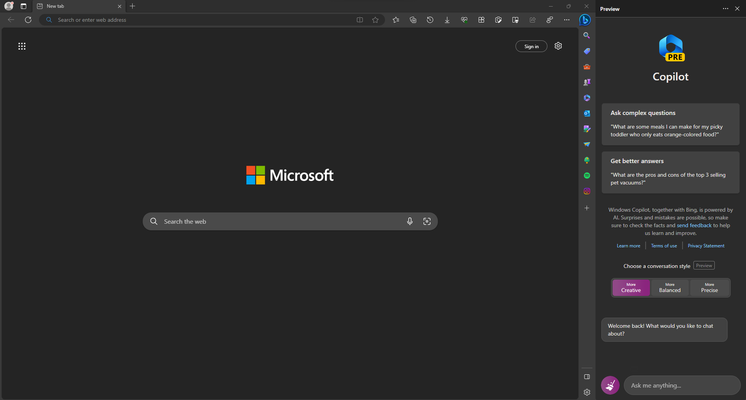Open the Learn more link
The width and height of the screenshot is (746, 400).
click(628, 246)
